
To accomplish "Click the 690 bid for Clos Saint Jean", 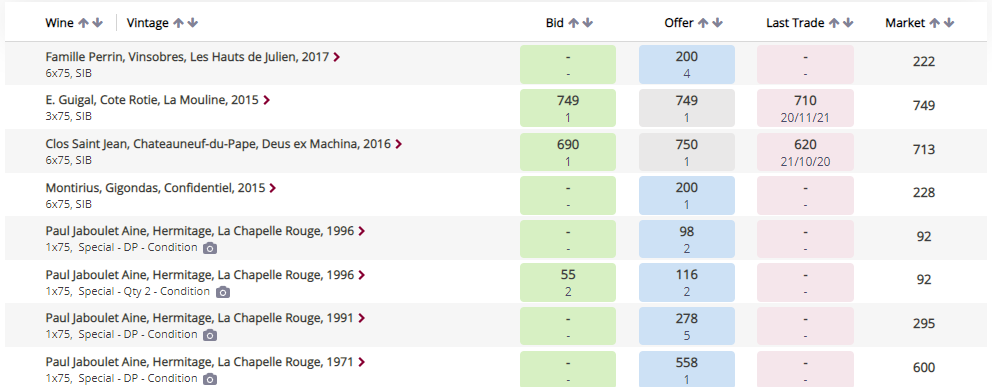I will 568,152.
